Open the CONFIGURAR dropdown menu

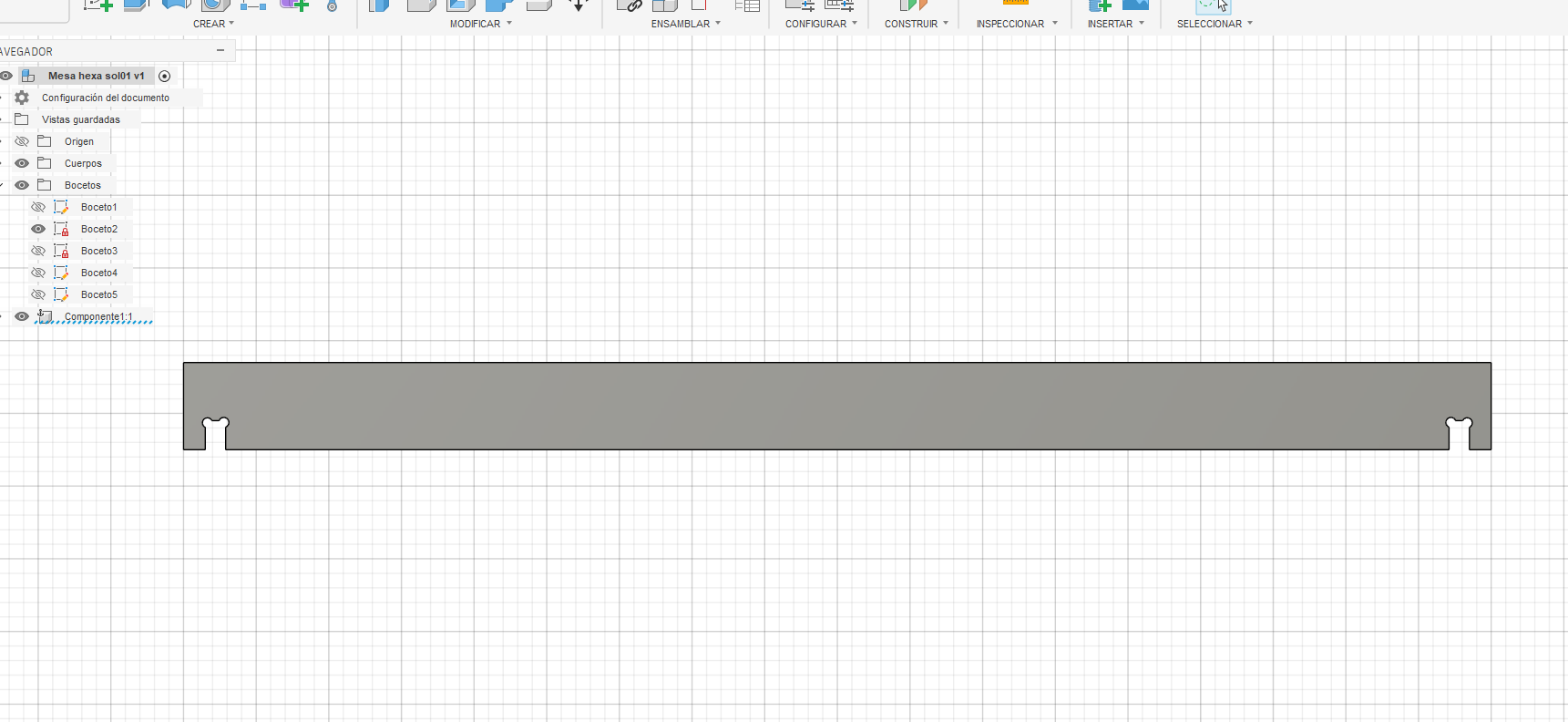point(822,24)
